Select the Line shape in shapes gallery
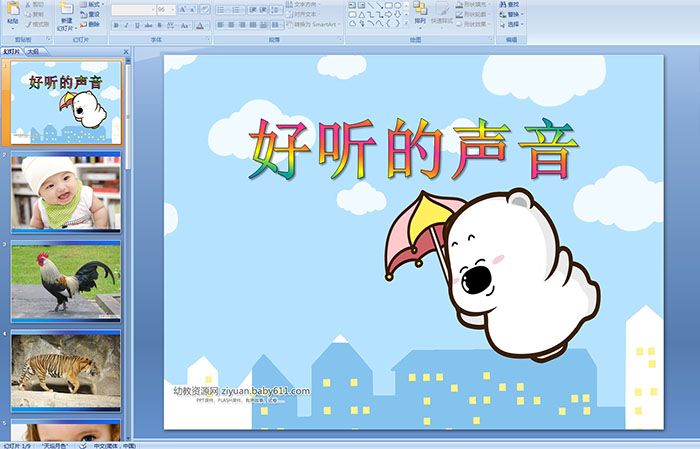Image resolution: width=700 pixels, height=449 pixels. 370,5
